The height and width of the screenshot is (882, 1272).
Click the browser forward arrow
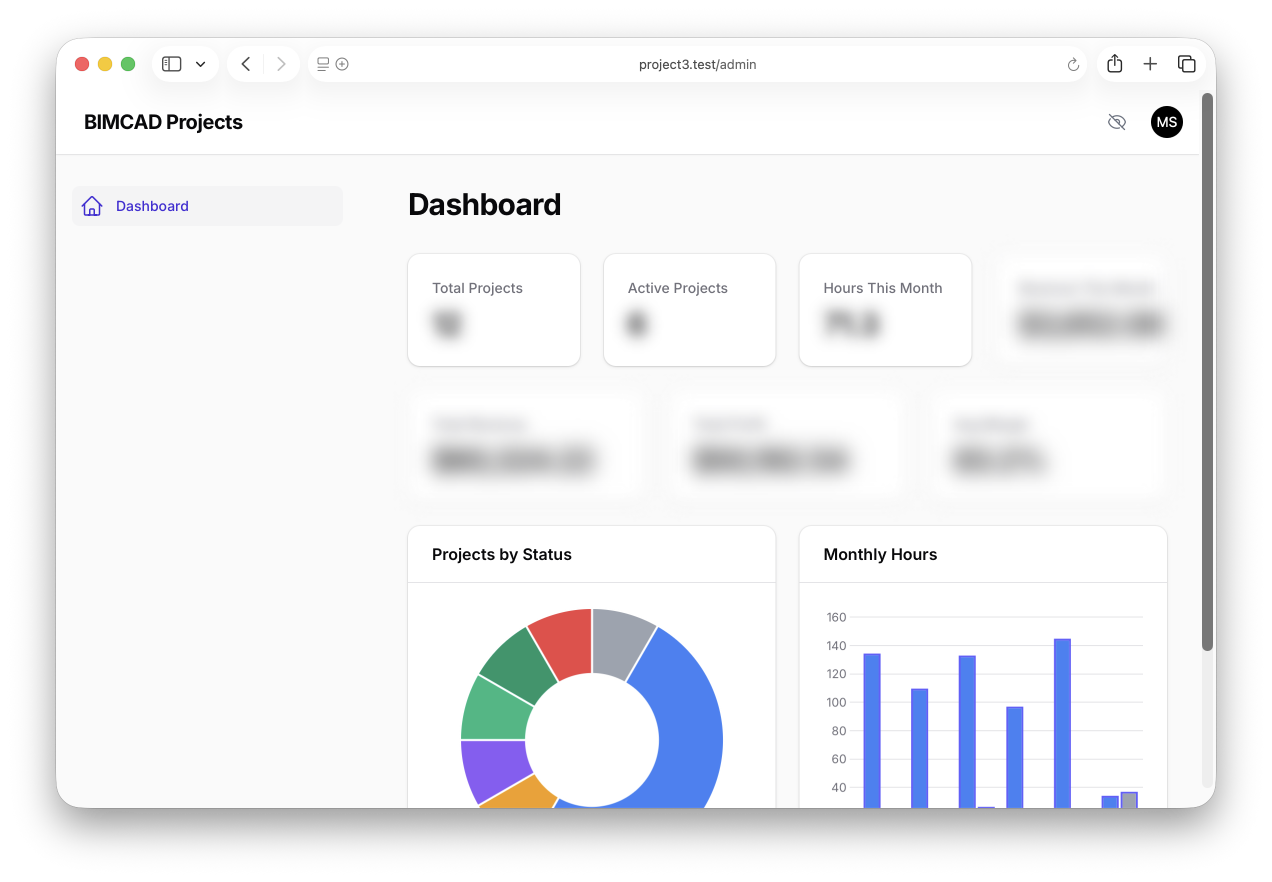click(x=281, y=64)
